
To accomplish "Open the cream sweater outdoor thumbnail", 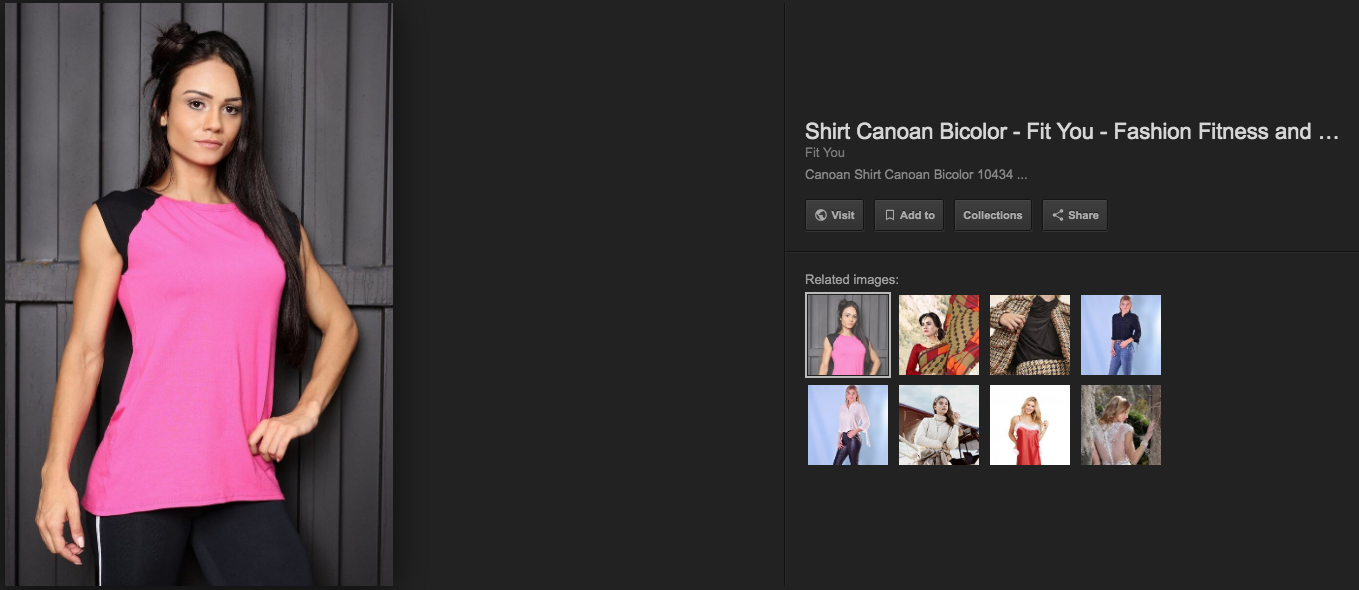I will [x=939, y=425].
